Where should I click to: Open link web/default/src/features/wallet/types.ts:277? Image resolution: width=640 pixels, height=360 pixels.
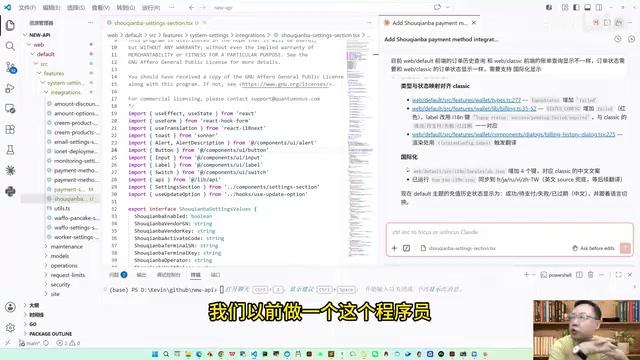pos(466,100)
